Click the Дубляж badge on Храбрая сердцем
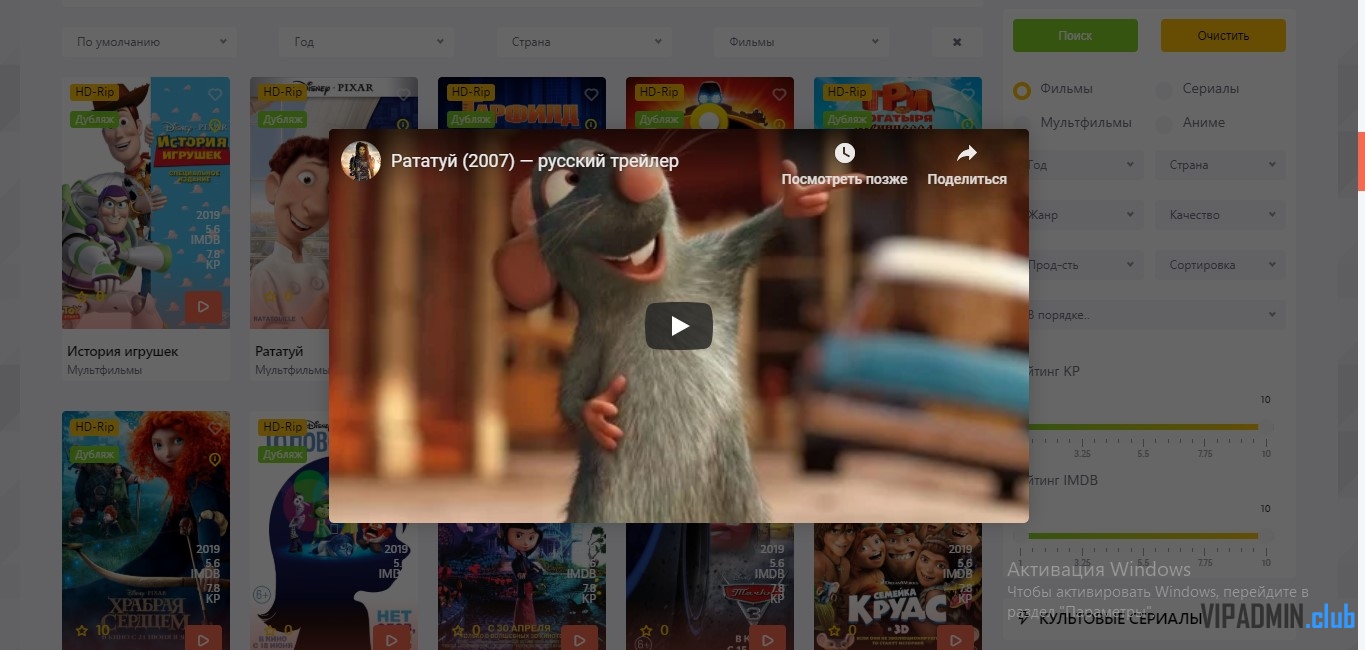 tap(94, 454)
